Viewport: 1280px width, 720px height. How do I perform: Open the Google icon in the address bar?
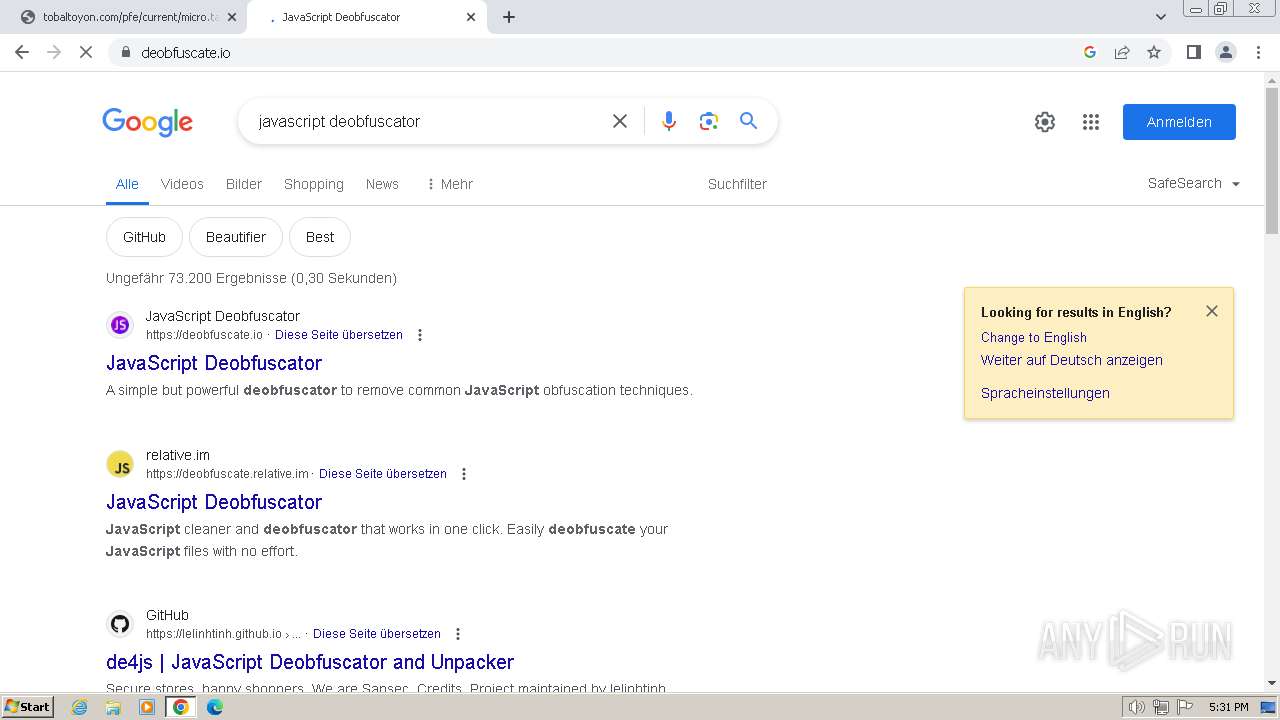[x=1090, y=52]
